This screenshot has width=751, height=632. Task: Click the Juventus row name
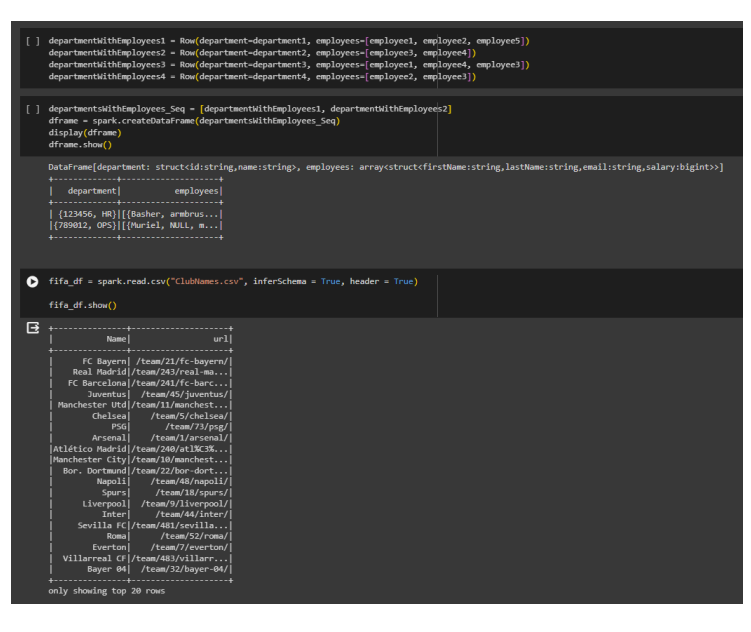pos(107,394)
